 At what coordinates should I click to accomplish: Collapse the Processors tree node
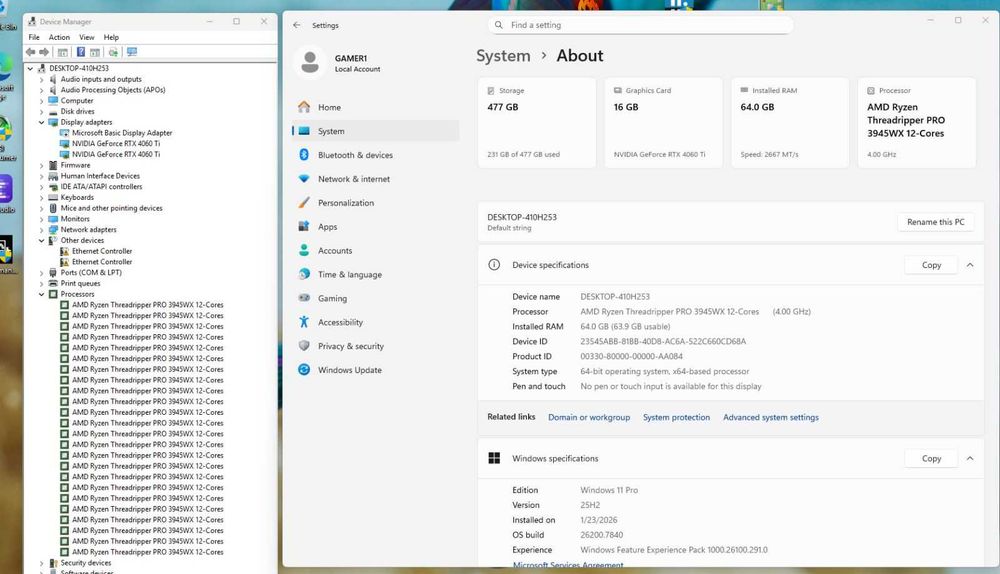[42, 294]
